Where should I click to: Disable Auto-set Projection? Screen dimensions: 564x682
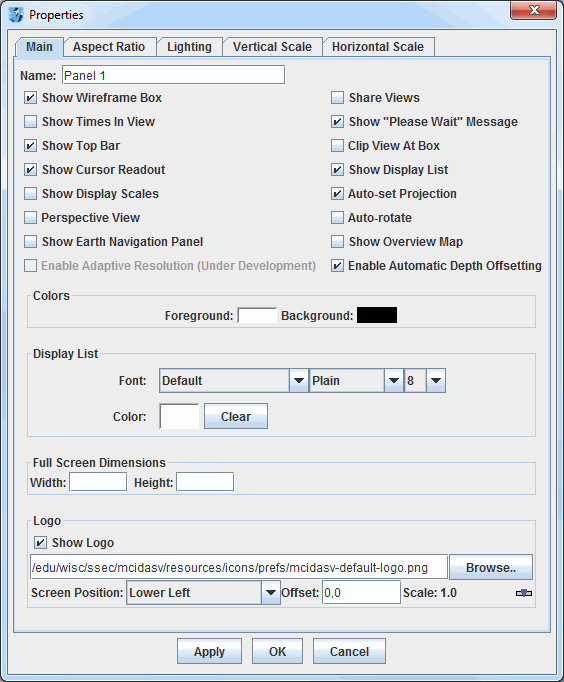[x=337, y=193]
